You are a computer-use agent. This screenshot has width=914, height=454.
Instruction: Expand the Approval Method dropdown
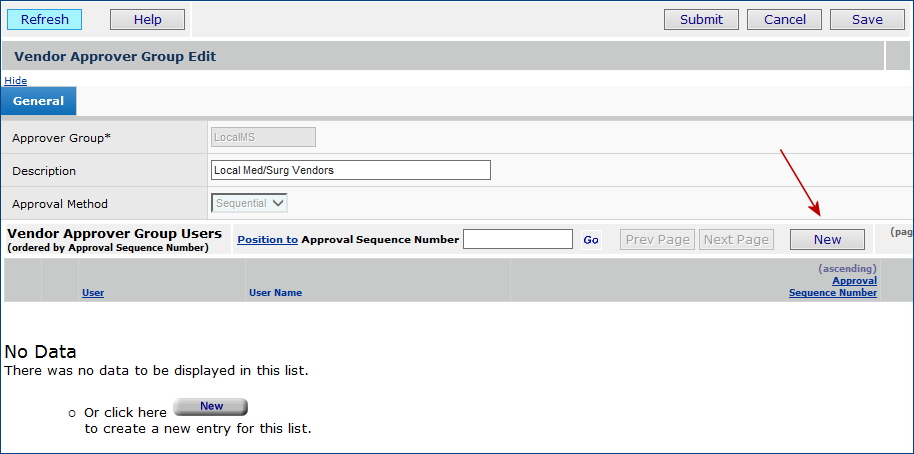click(250, 203)
